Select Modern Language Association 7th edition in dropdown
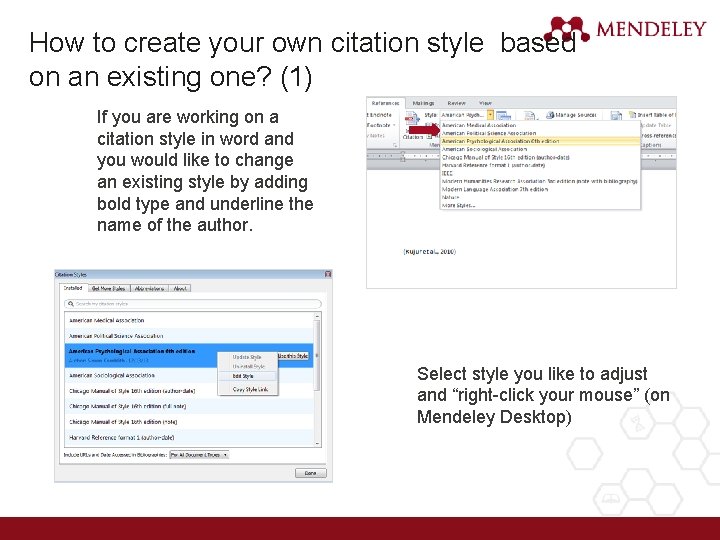Viewport: 720px width, 540px height. [x=540, y=189]
